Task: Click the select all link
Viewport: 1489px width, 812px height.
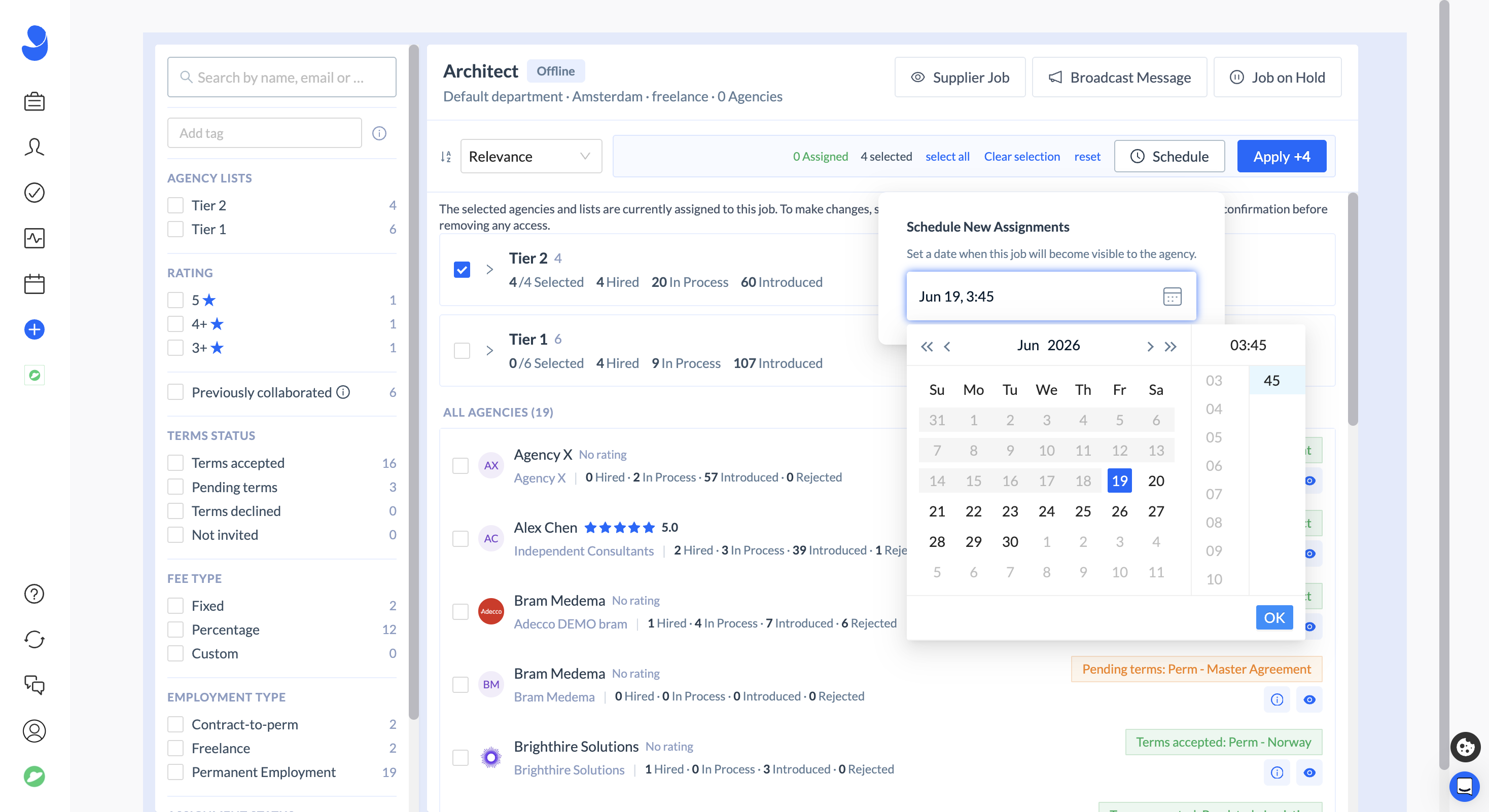Action: pyautogui.click(x=947, y=157)
